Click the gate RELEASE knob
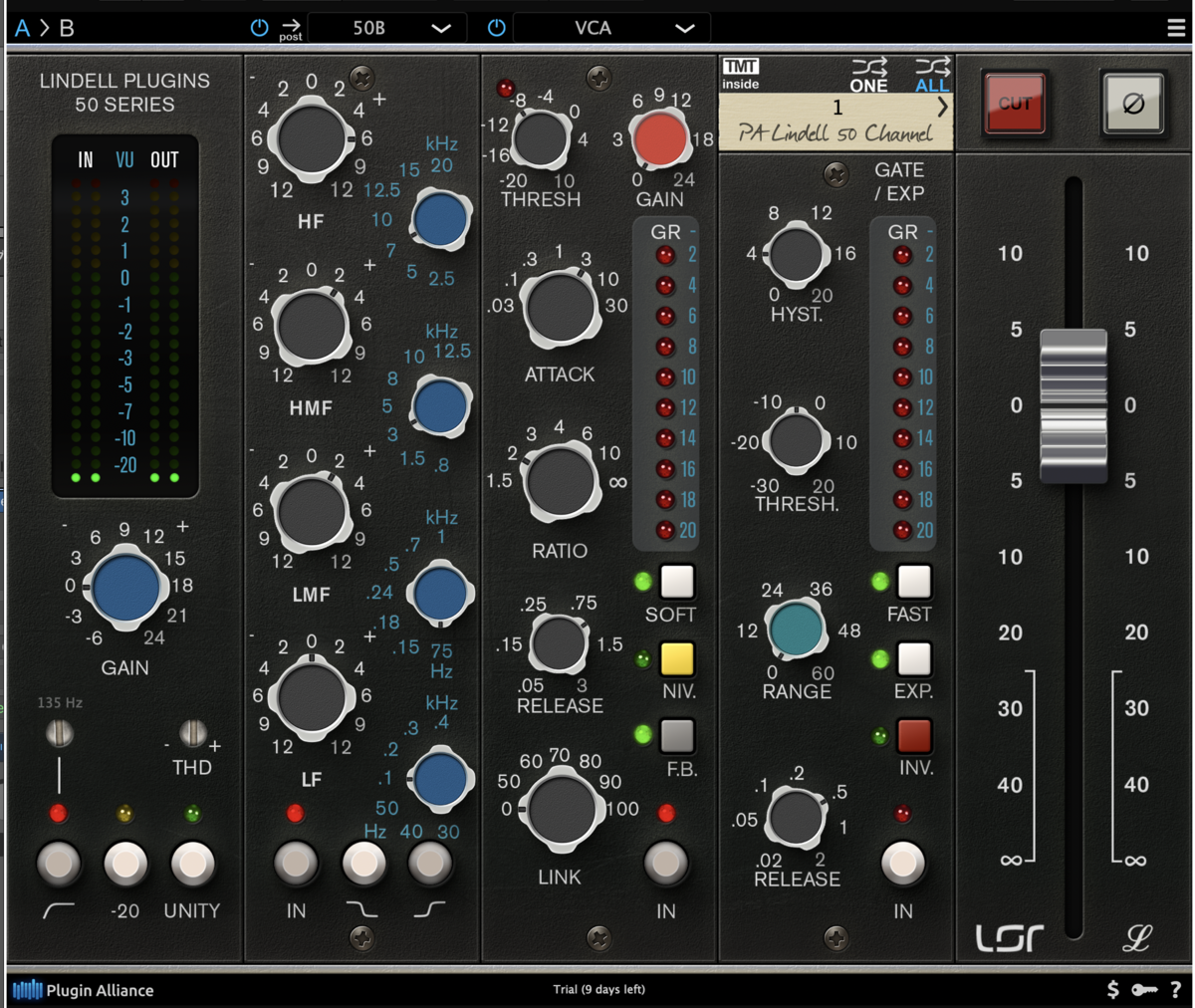 coord(797,818)
